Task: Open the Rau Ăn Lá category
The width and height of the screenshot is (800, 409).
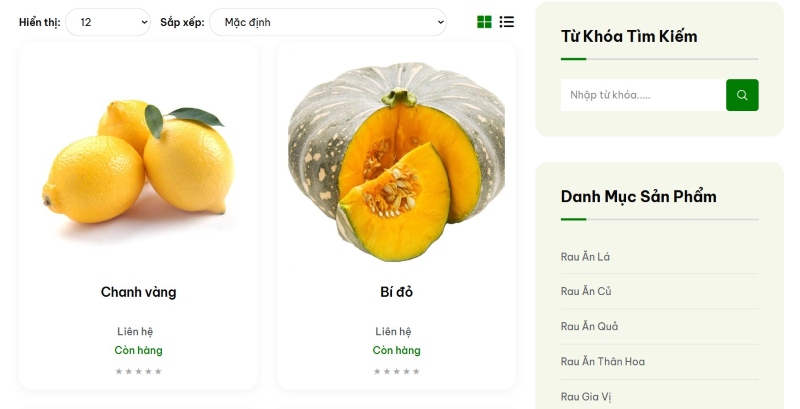Action: [585, 257]
